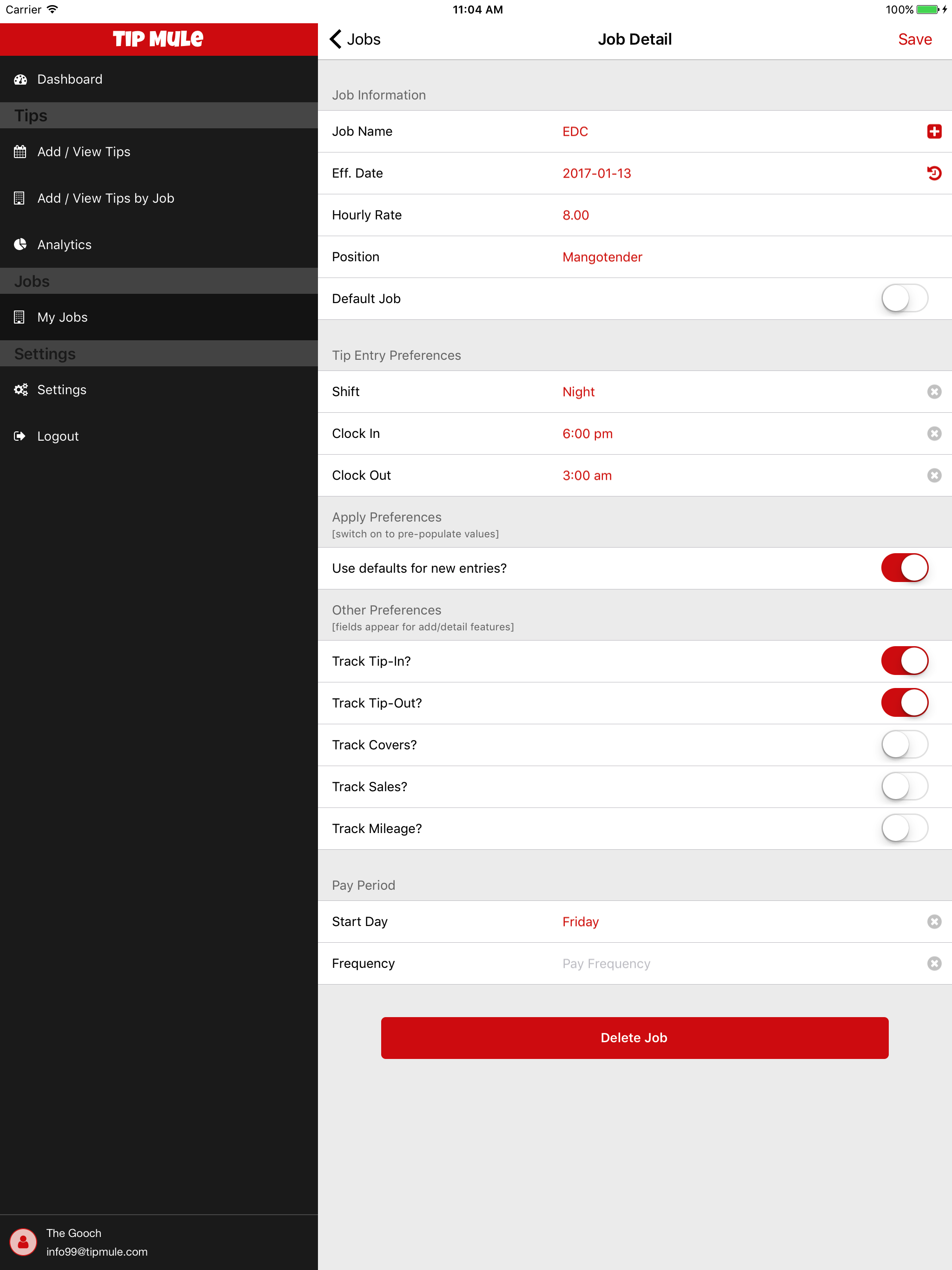Viewport: 952px width, 1270px height.
Task: Click the Logout arrow icon
Action: coord(20,437)
